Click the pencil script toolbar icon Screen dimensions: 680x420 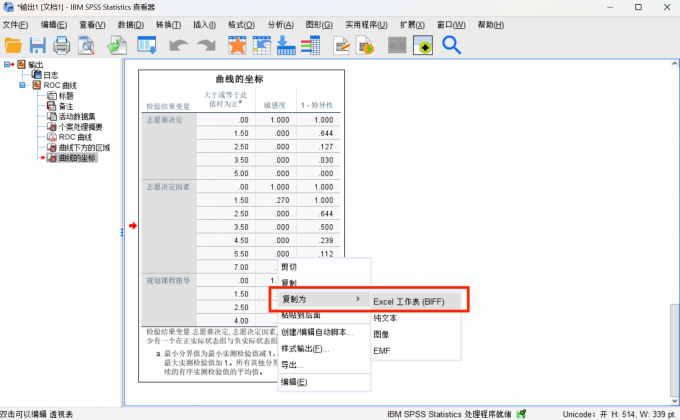tap(341, 45)
